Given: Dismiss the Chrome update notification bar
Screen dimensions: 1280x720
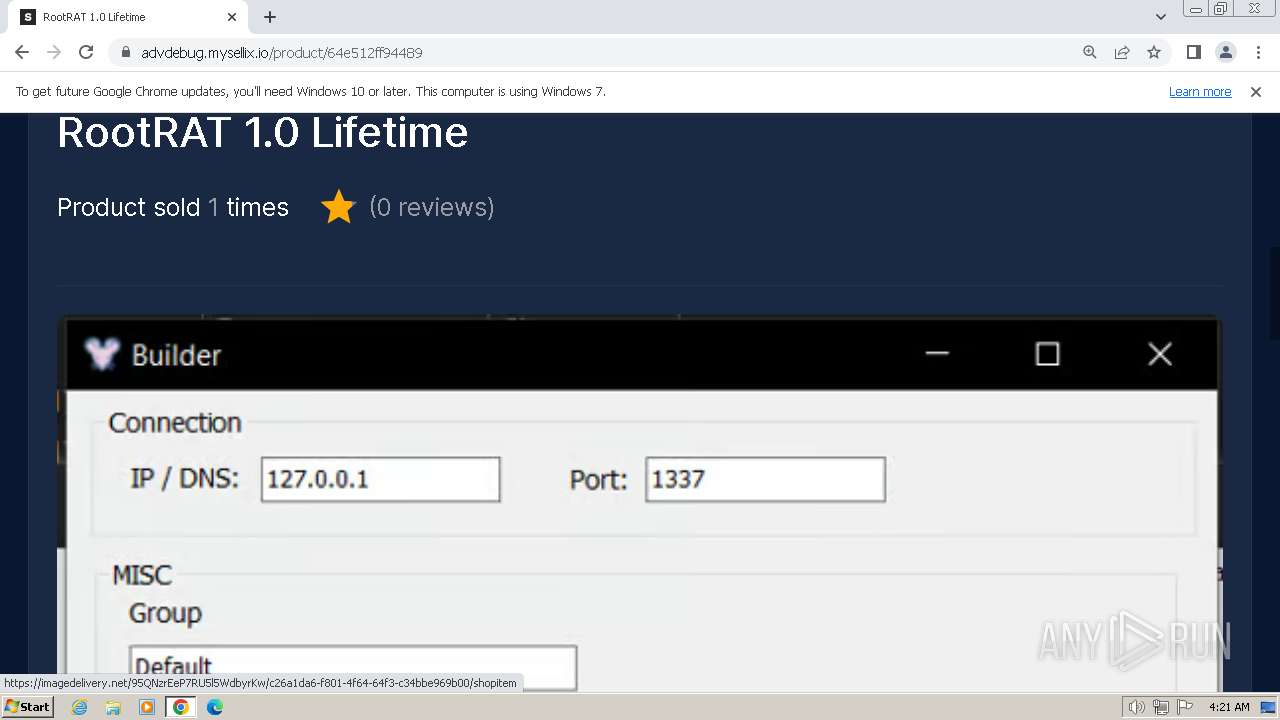Looking at the screenshot, I should [x=1256, y=92].
